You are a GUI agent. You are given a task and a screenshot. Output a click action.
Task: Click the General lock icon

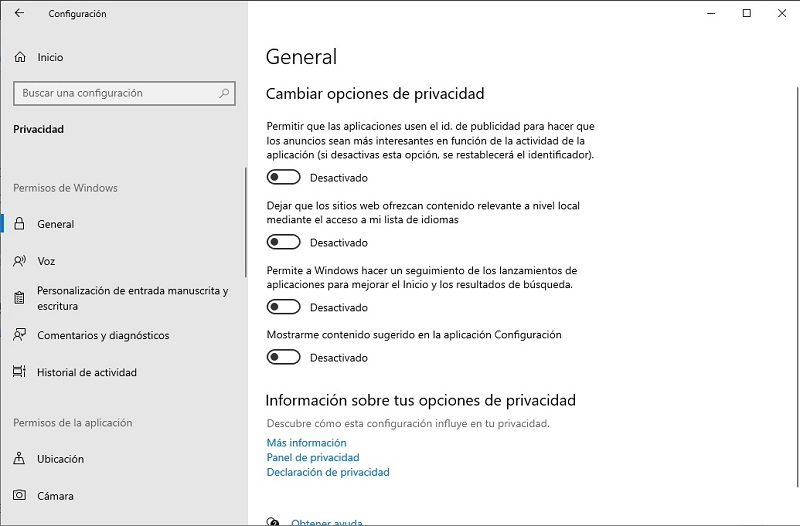20,225
